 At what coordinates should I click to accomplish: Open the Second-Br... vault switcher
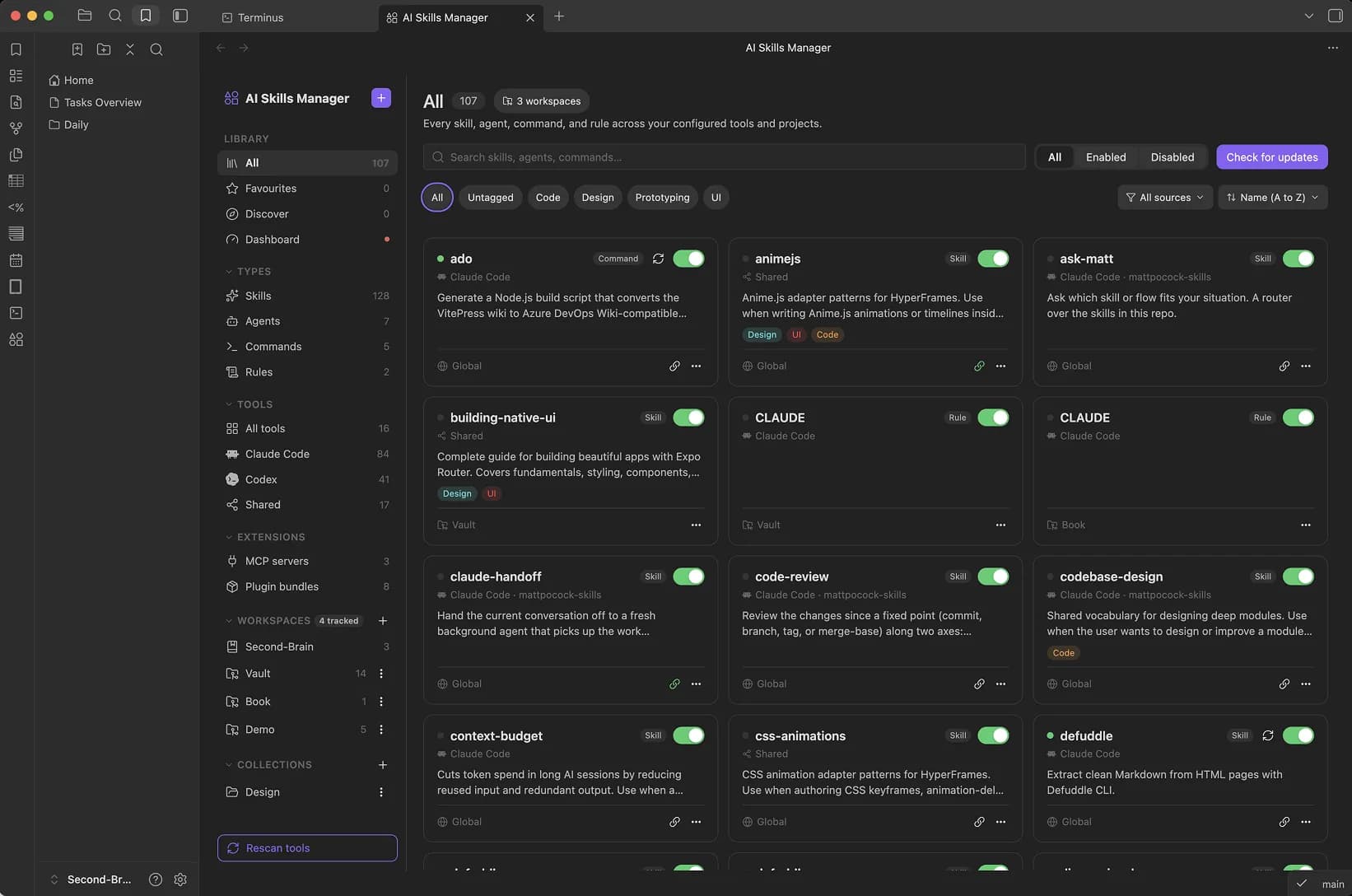(91, 880)
